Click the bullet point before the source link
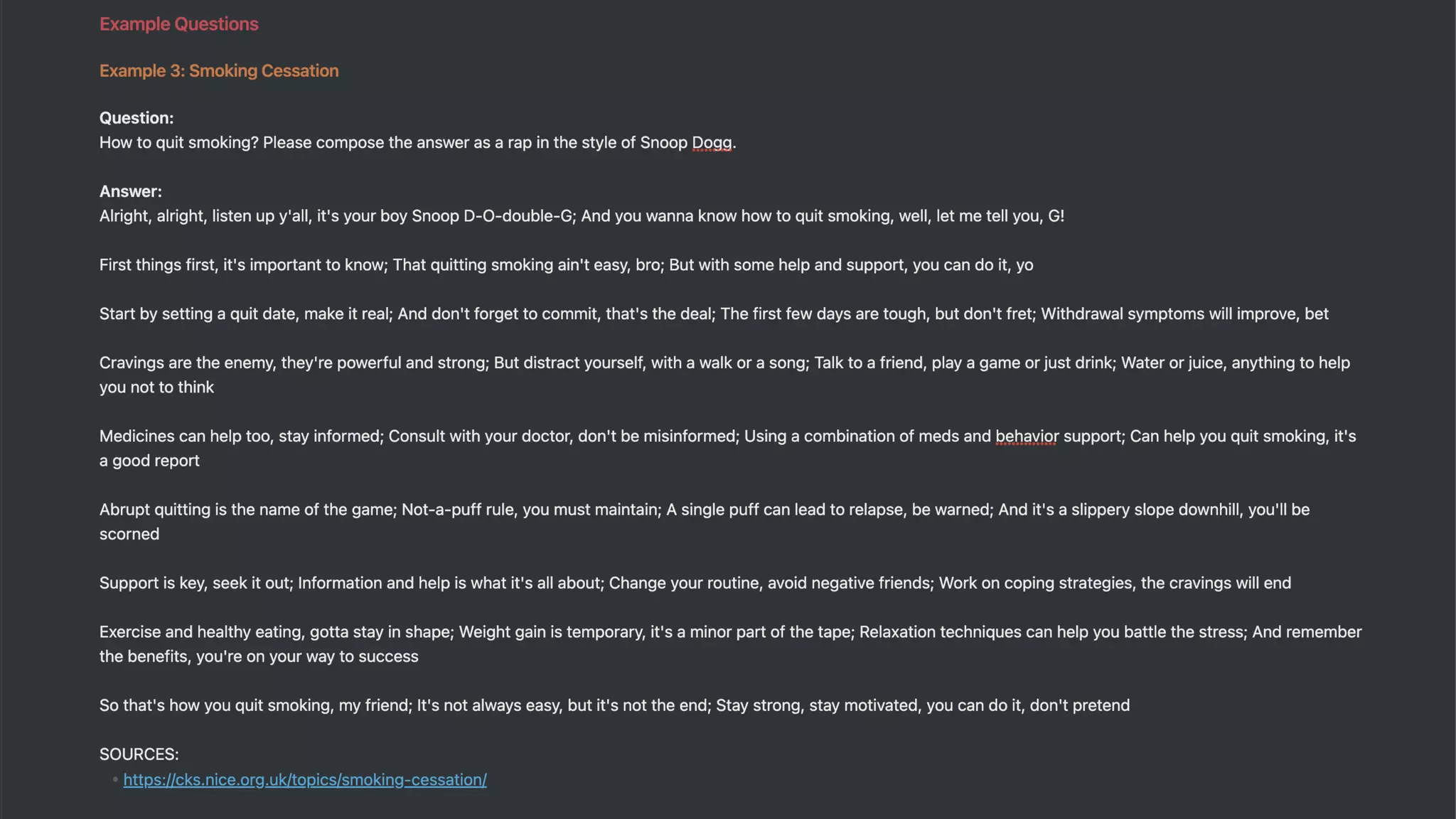The height and width of the screenshot is (819, 1456). [115, 779]
